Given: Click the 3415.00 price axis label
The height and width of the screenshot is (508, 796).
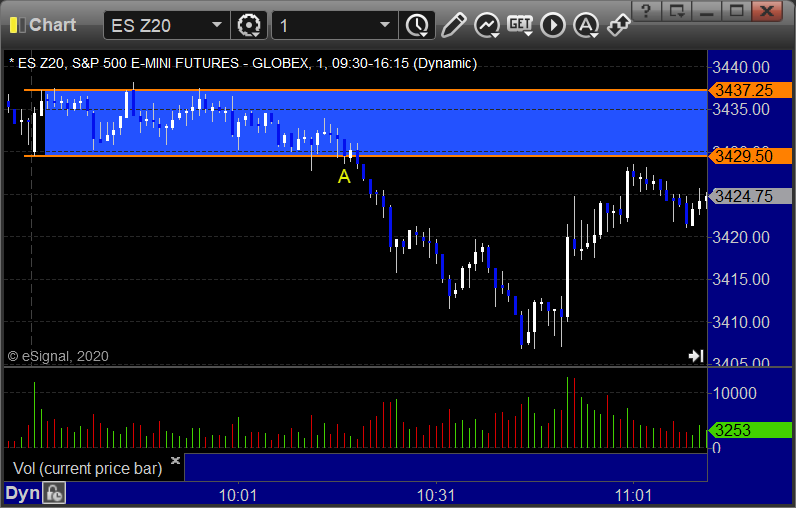Looking at the screenshot, I should tap(741, 279).
